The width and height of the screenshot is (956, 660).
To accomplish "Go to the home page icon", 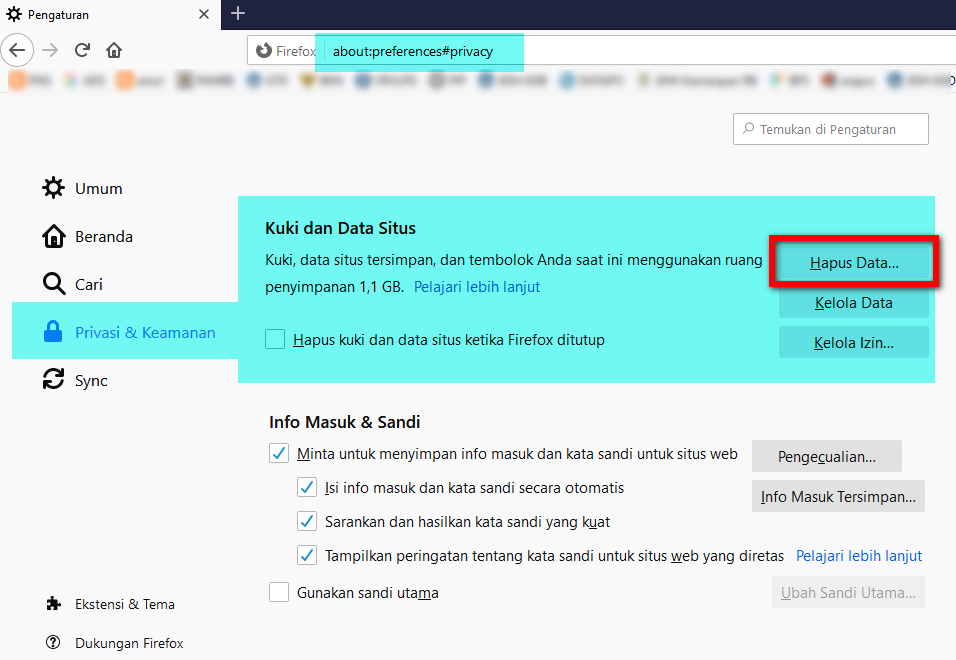I will [x=114, y=50].
